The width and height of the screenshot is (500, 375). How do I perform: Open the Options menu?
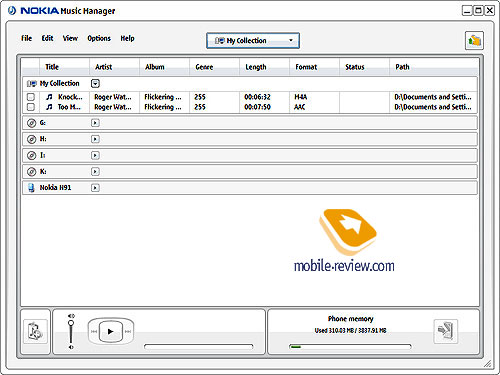point(99,38)
